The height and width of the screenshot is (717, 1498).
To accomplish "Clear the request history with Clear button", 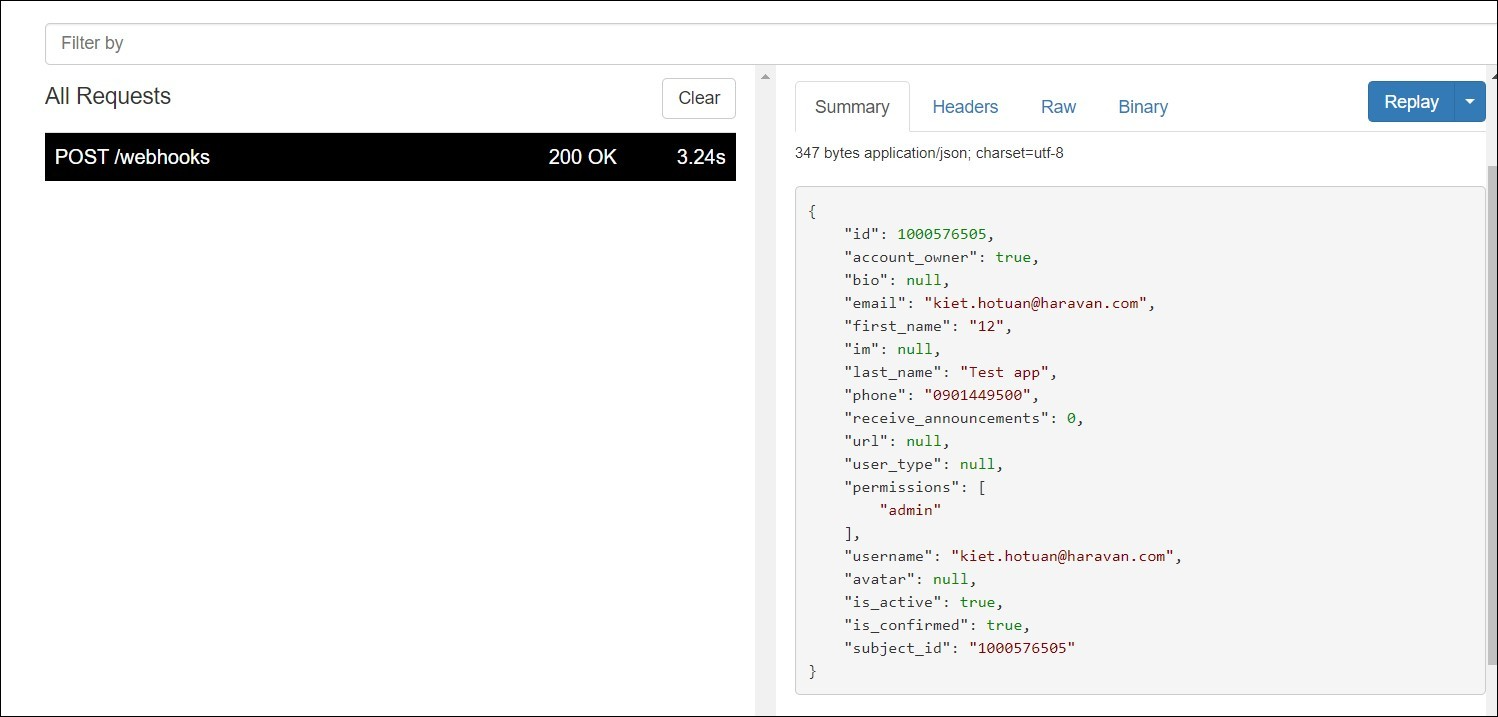I will pos(697,98).
